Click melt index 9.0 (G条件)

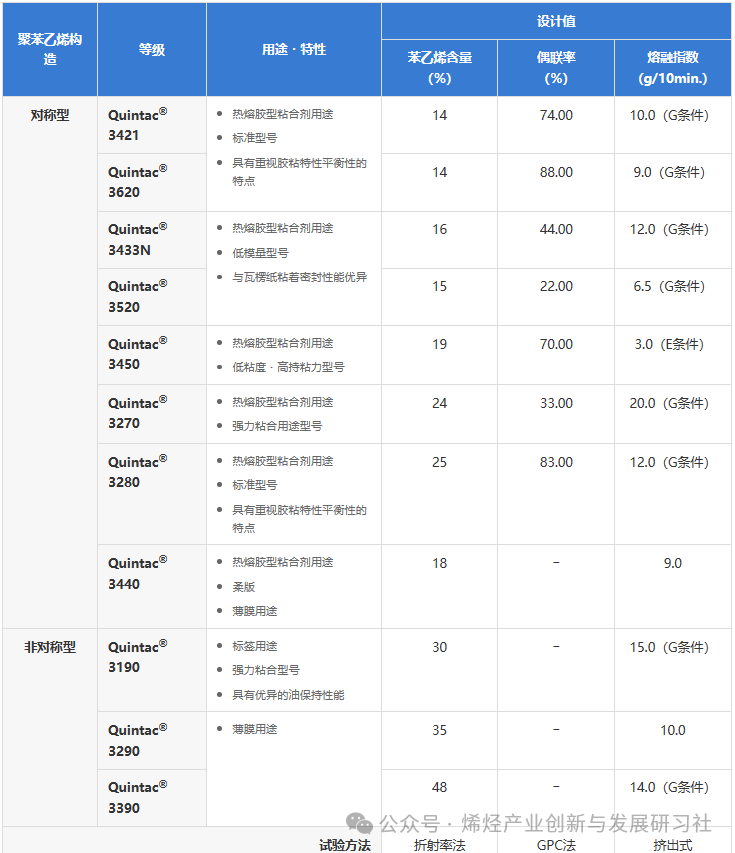pyautogui.click(x=670, y=172)
